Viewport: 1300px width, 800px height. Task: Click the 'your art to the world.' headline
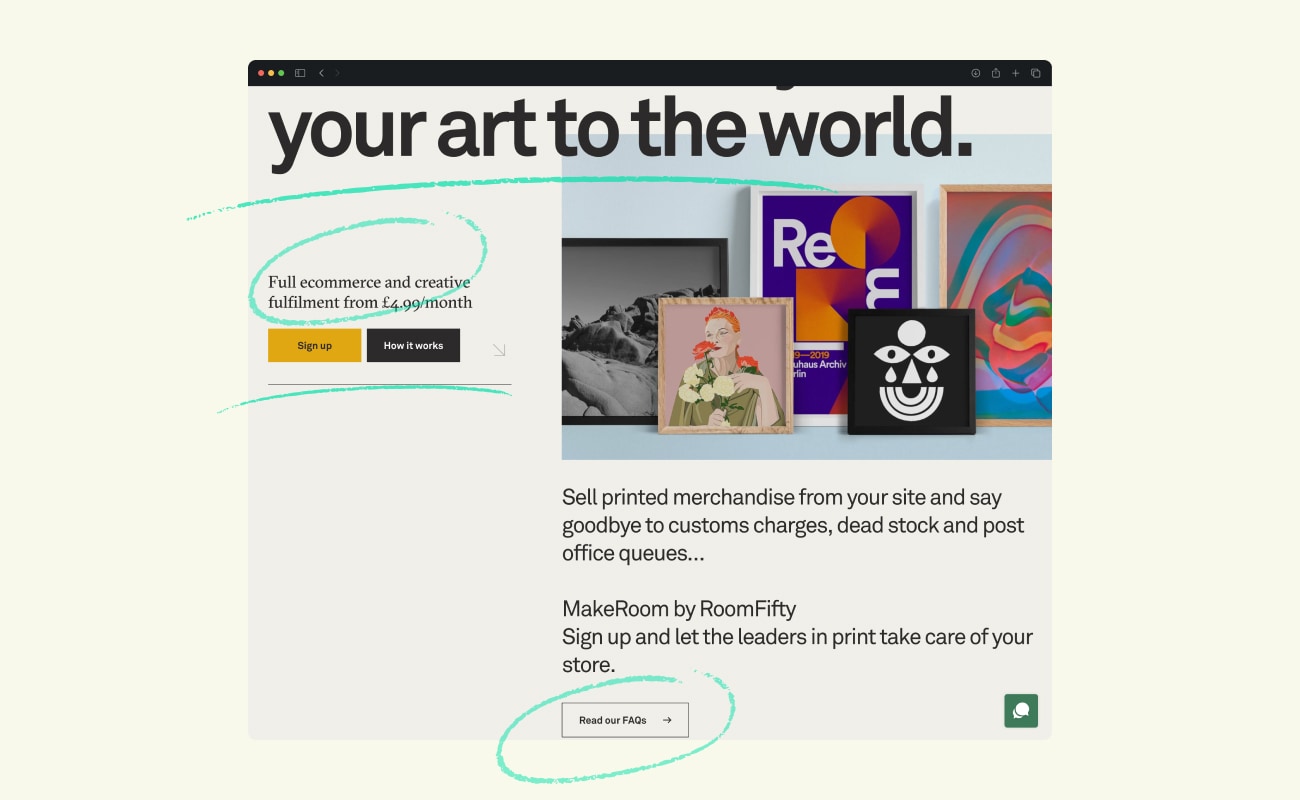click(x=620, y=130)
